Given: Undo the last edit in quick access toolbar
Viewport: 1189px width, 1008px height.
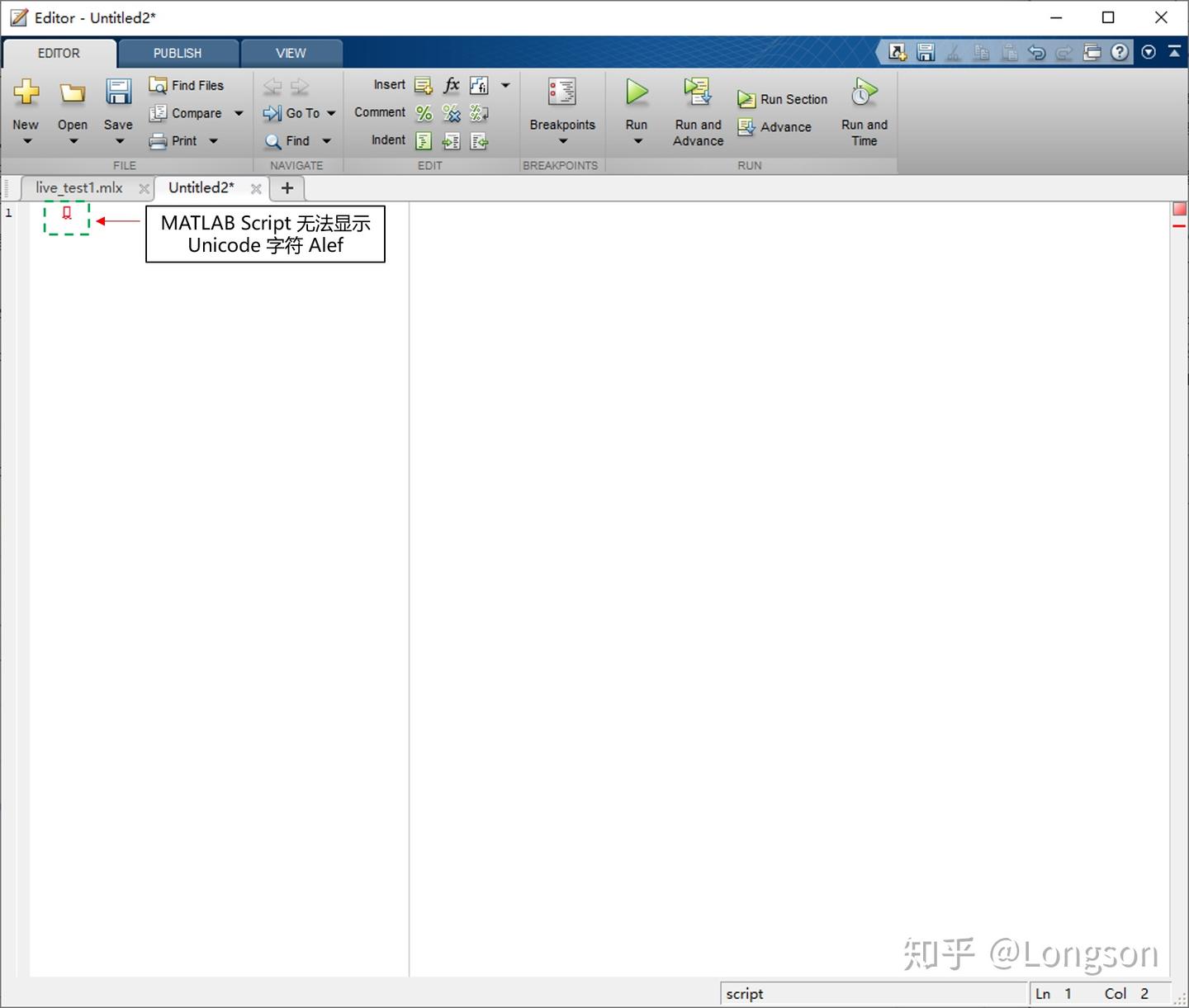Looking at the screenshot, I should pos(1037,52).
